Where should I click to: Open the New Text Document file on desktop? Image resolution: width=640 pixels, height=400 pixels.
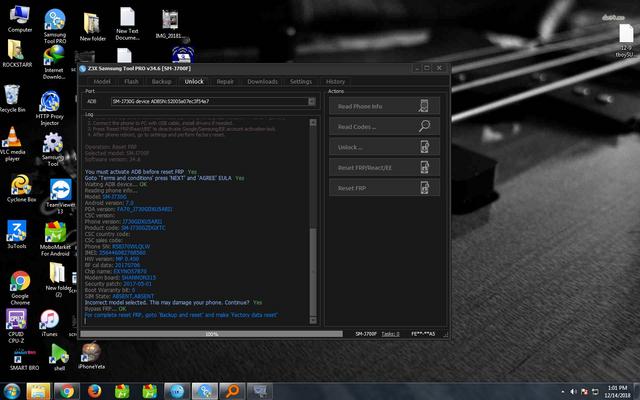tap(127, 24)
